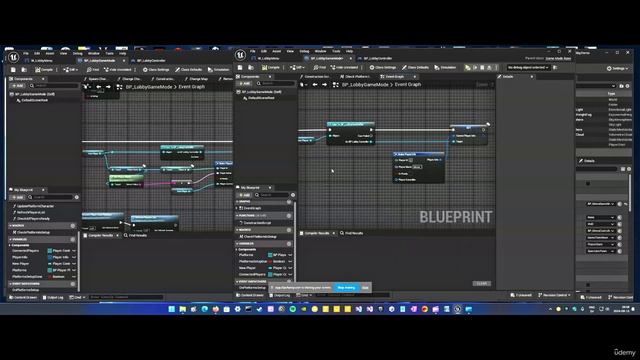The image size is (640, 360).
Task: Toggle eye for New Player variable, right window
Action: (290, 268)
